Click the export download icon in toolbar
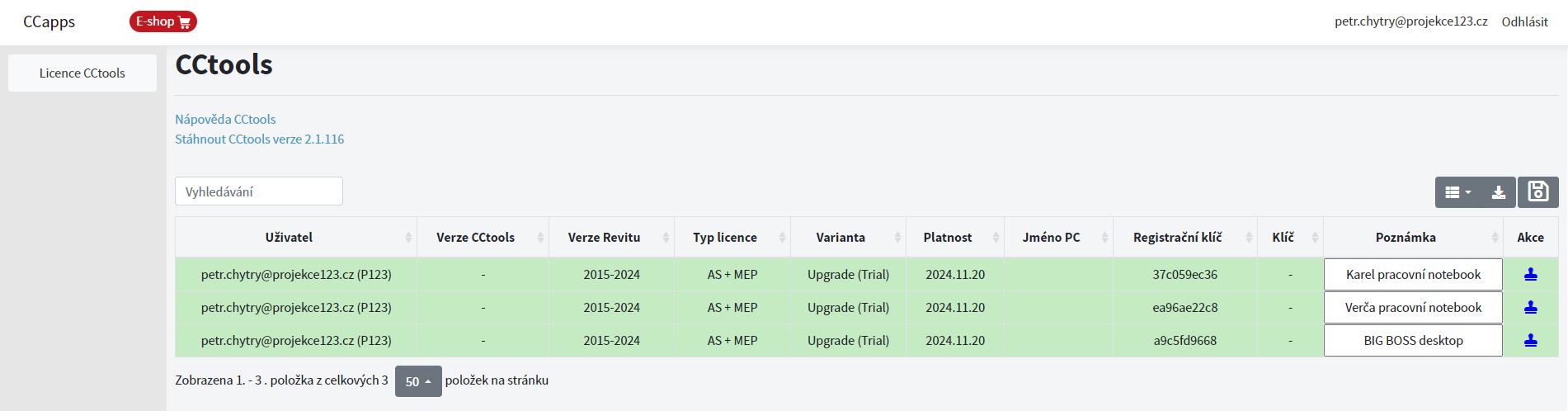The image size is (1568, 411). (1499, 192)
